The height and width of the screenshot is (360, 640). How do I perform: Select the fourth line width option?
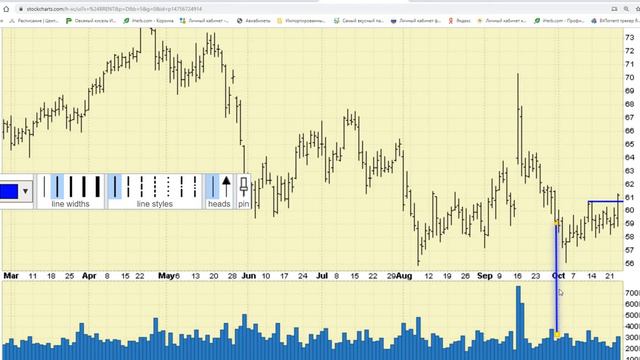pos(84,187)
